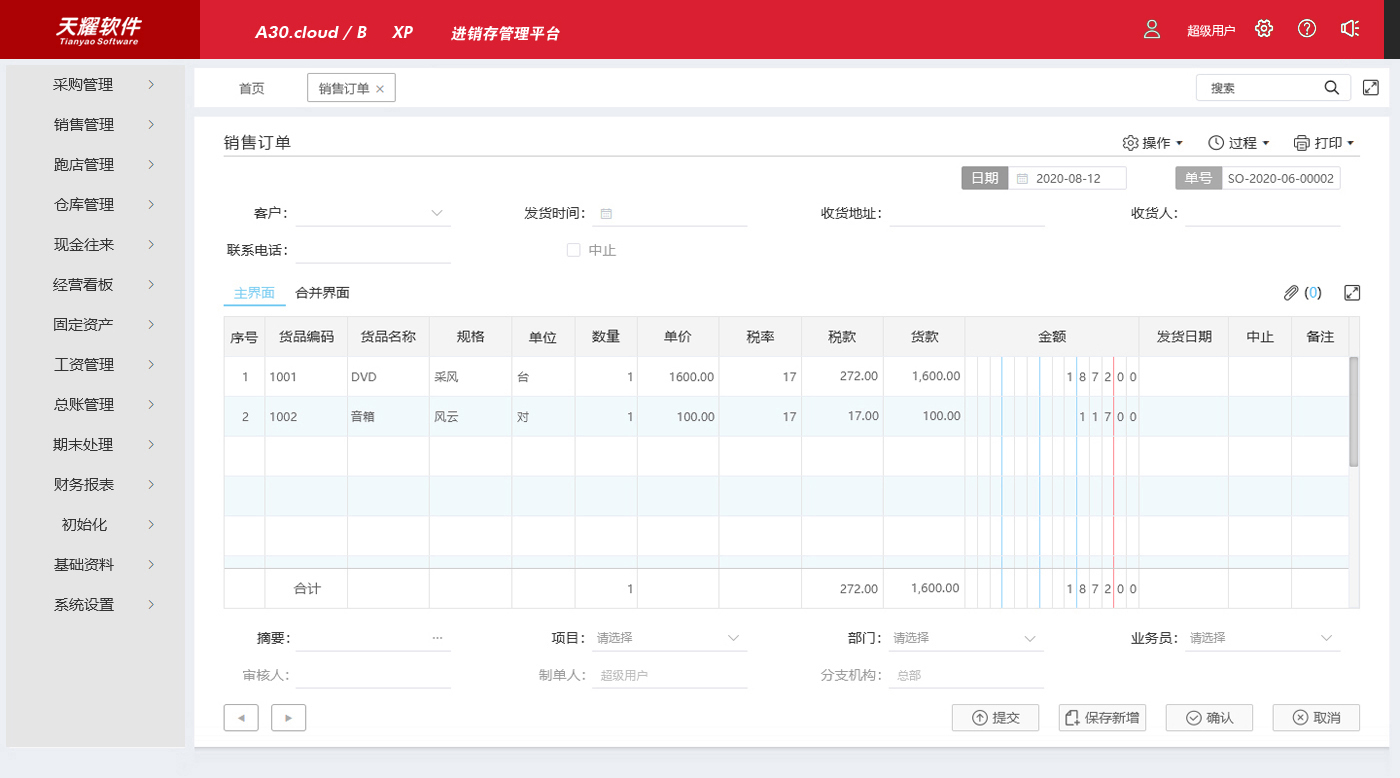Click the search magnifier icon
Image resolution: width=1400 pixels, height=778 pixels.
coord(1332,88)
